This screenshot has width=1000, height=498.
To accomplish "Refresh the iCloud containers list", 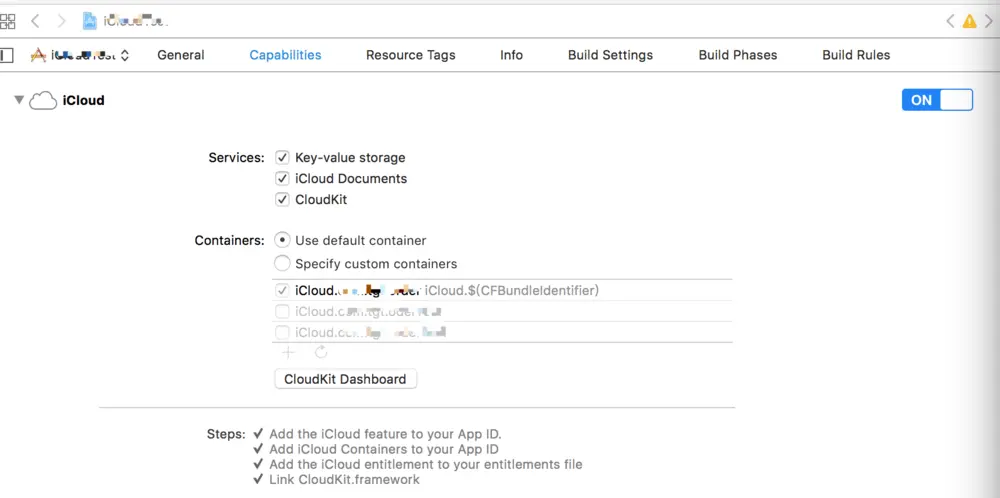I will [320, 352].
